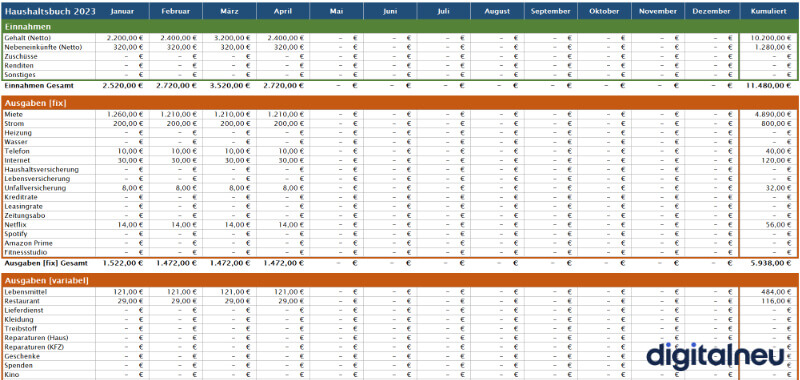Click the Lebensversicherung row label

click(37, 179)
